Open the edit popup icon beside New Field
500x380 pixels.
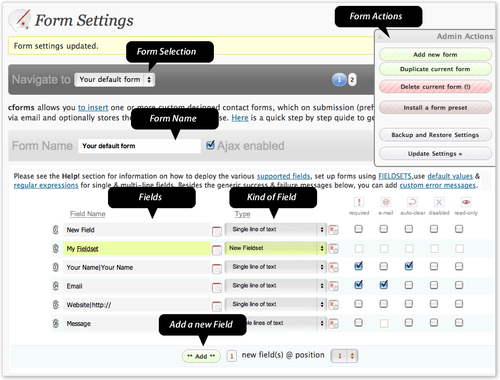pyautogui.click(x=217, y=231)
